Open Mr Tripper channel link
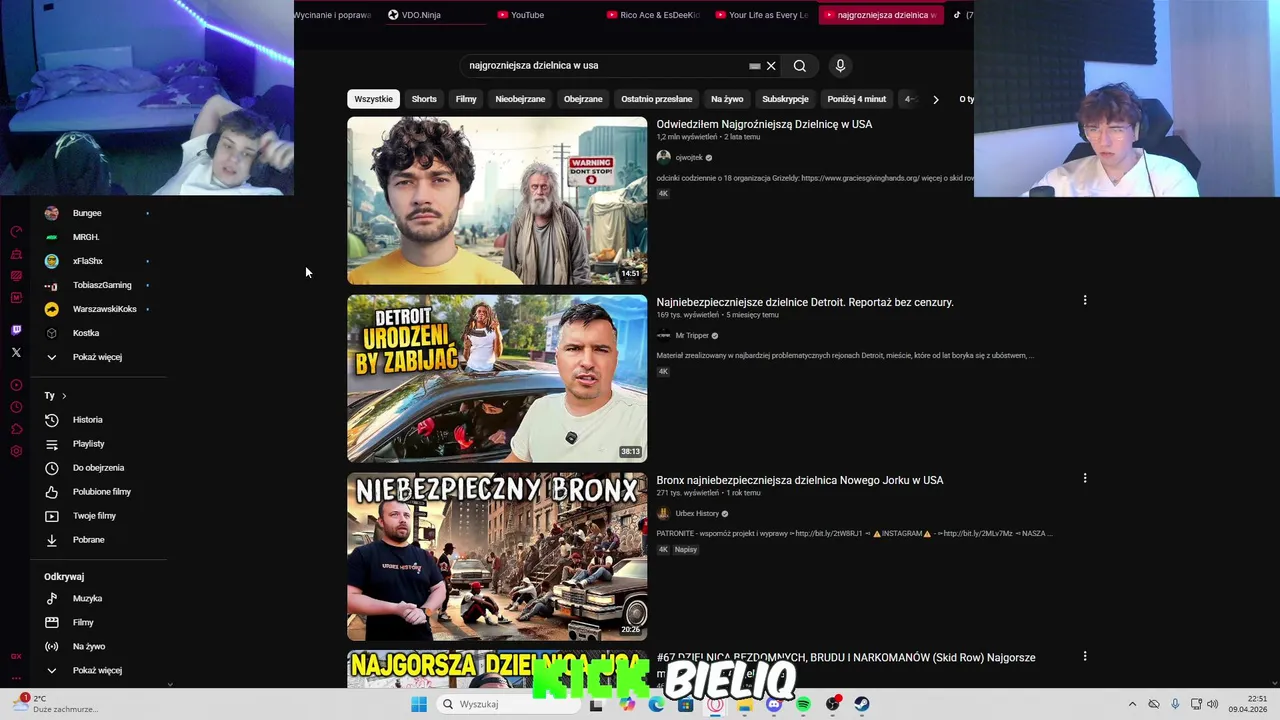The image size is (1280, 720). [x=692, y=336]
